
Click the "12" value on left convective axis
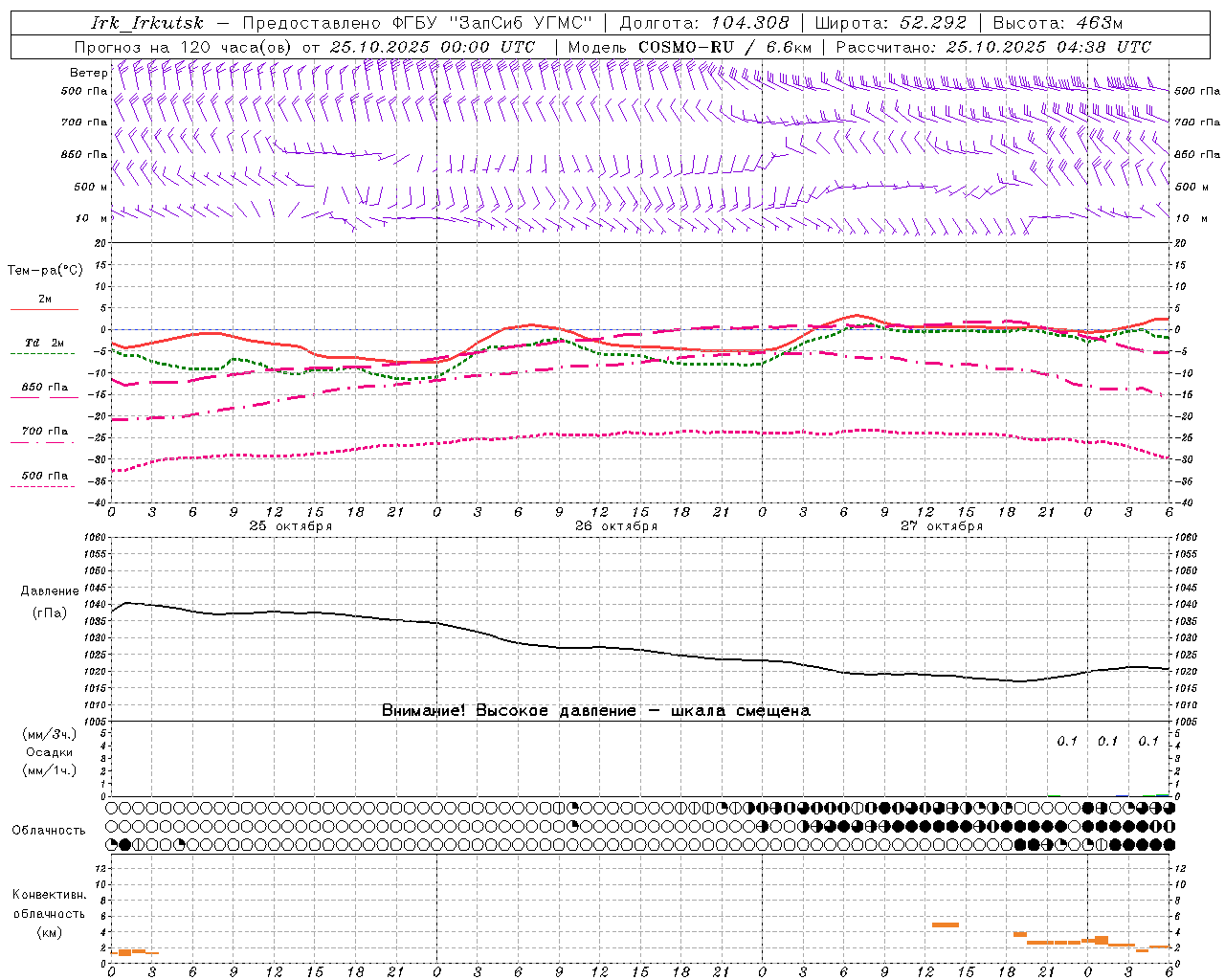[102, 868]
